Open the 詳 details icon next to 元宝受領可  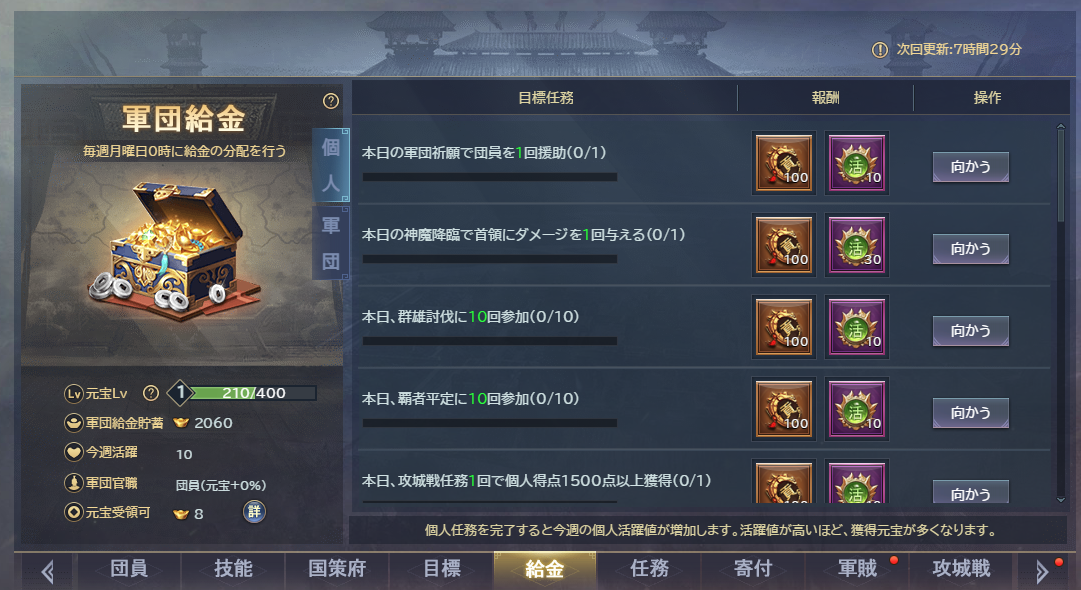tap(254, 511)
